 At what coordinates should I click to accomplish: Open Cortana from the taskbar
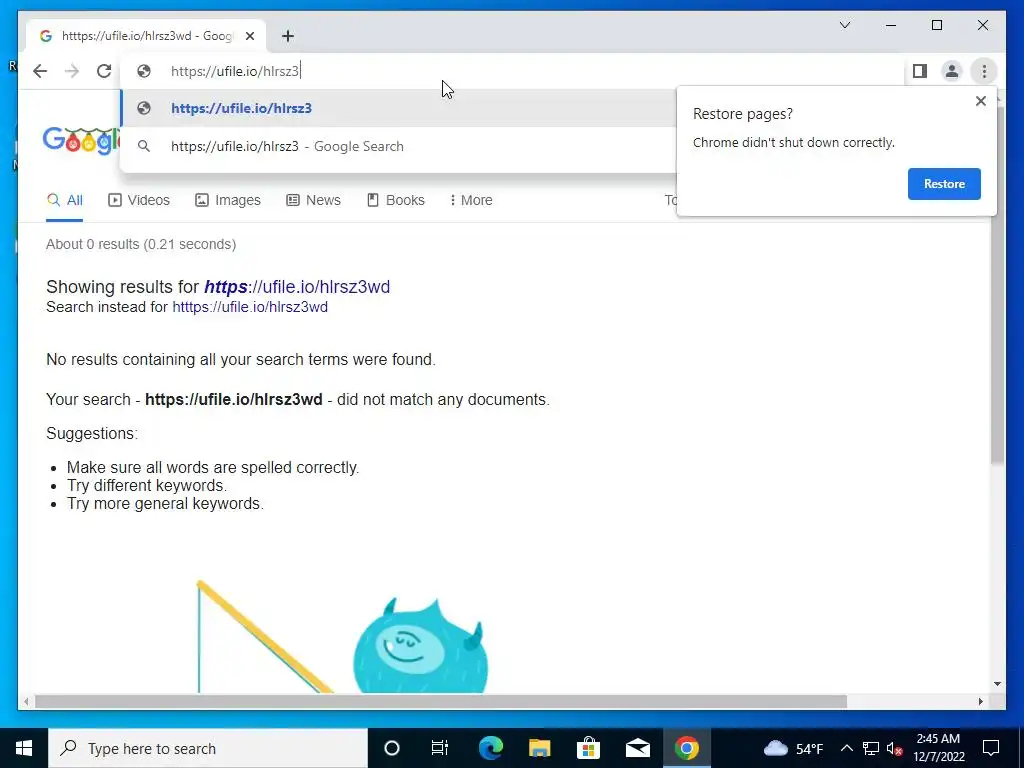pyautogui.click(x=392, y=748)
